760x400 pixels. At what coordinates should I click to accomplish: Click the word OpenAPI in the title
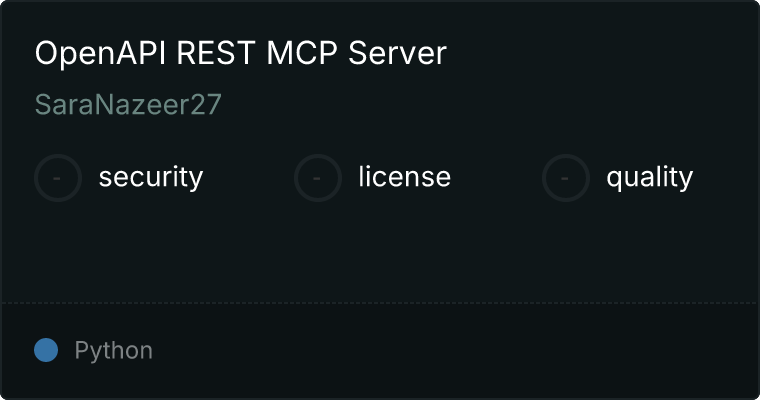(101, 54)
